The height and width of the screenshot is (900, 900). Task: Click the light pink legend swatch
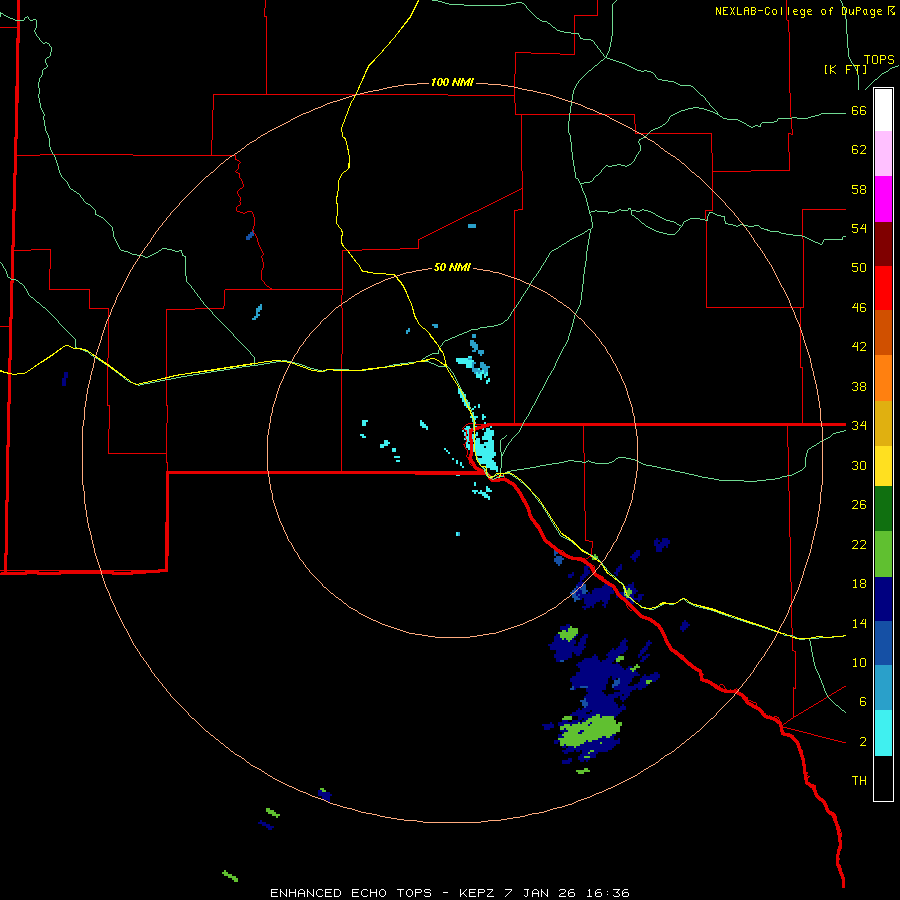tap(883, 154)
